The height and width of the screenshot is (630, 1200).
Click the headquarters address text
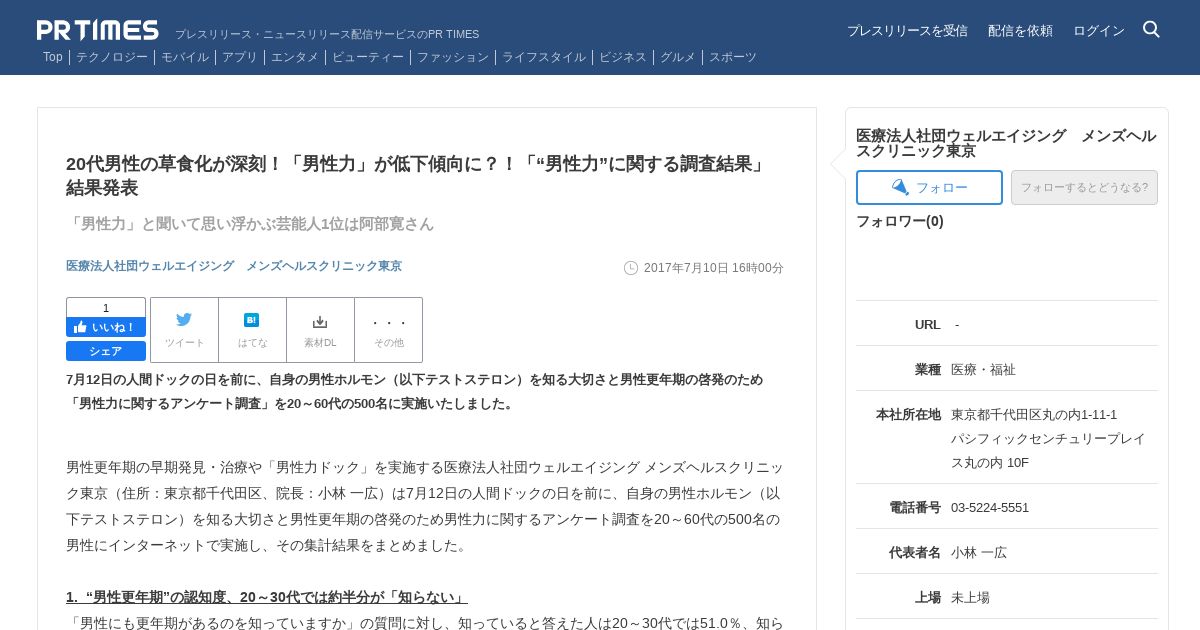[x=1048, y=438]
